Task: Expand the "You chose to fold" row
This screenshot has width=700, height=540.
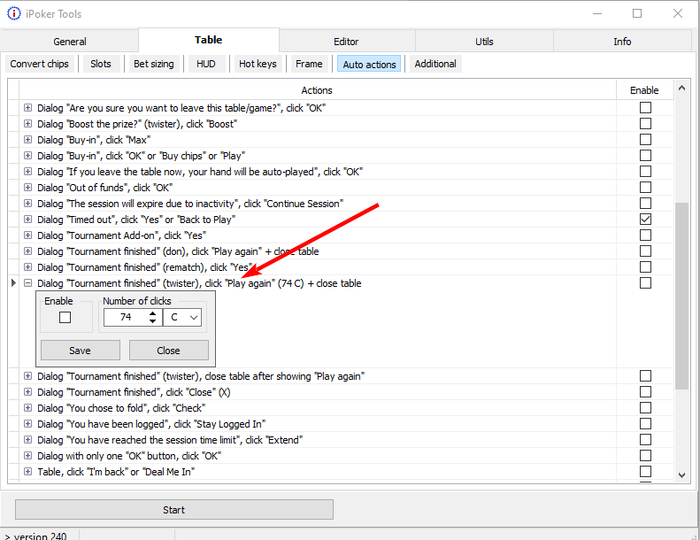Action: 28,408
